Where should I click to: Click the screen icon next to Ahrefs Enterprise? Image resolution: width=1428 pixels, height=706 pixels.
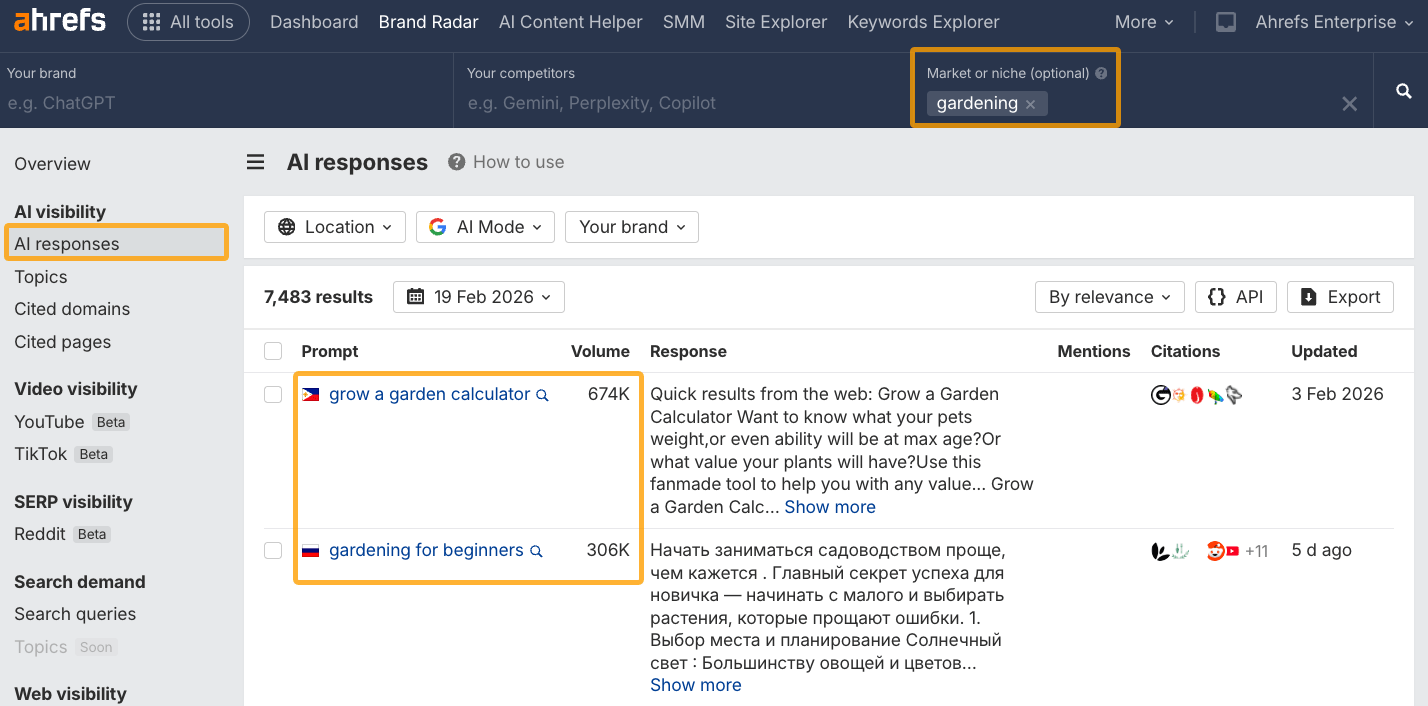click(x=1225, y=22)
